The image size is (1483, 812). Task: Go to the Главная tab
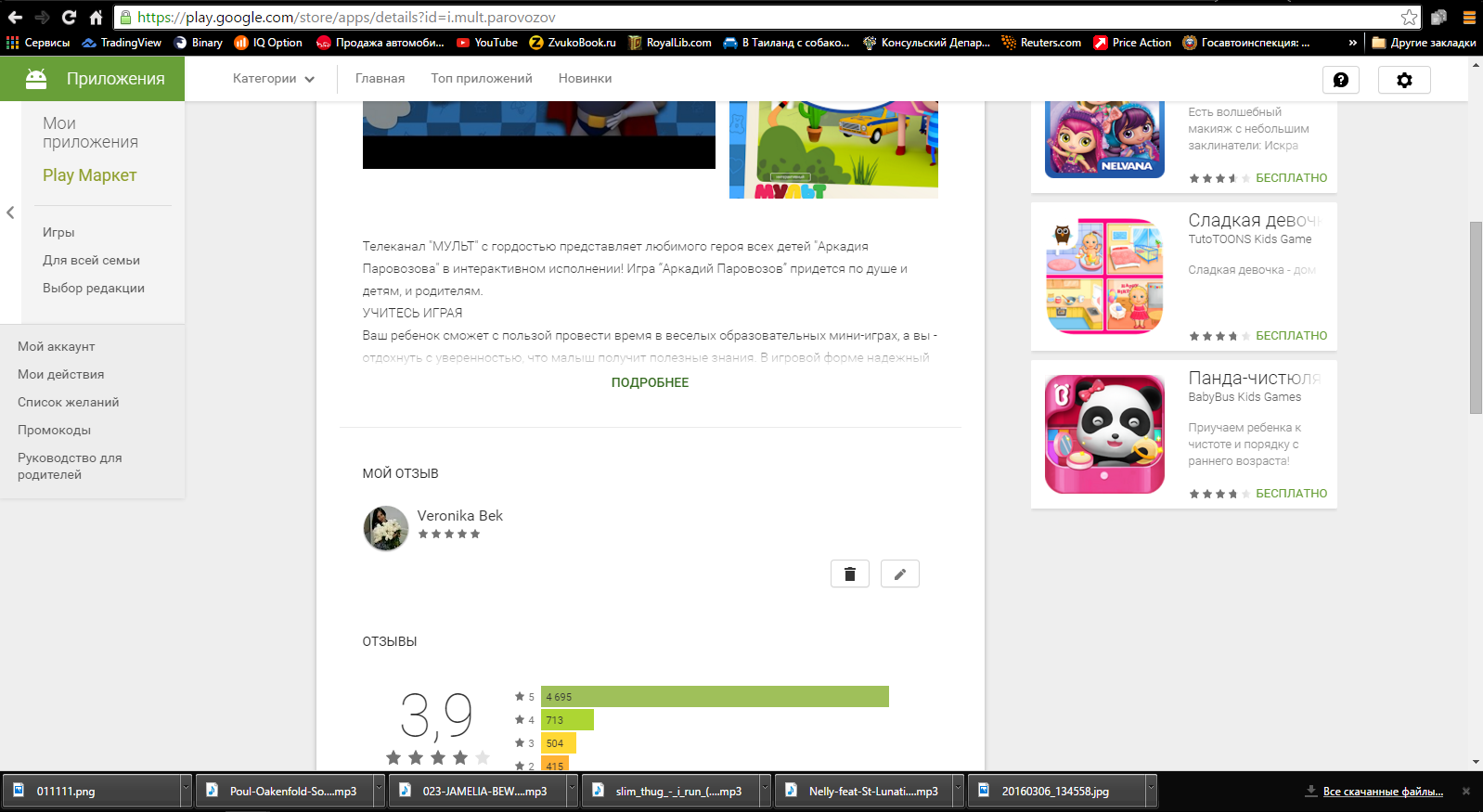380,79
